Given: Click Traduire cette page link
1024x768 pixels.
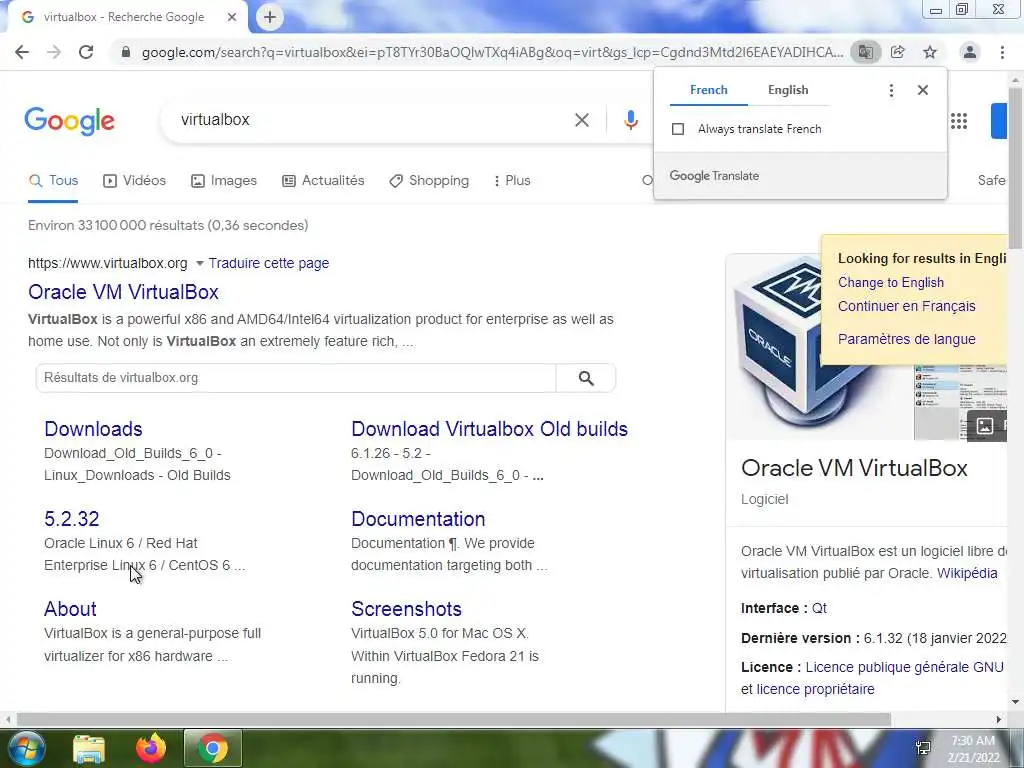Looking at the screenshot, I should click(x=268, y=263).
